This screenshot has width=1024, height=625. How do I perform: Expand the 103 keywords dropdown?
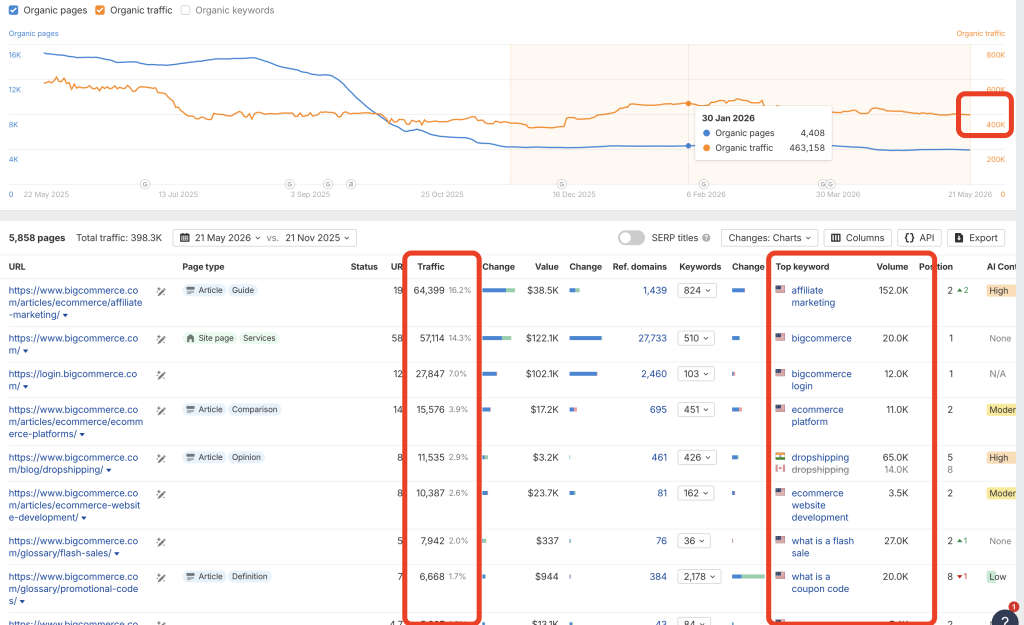click(696, 374)
